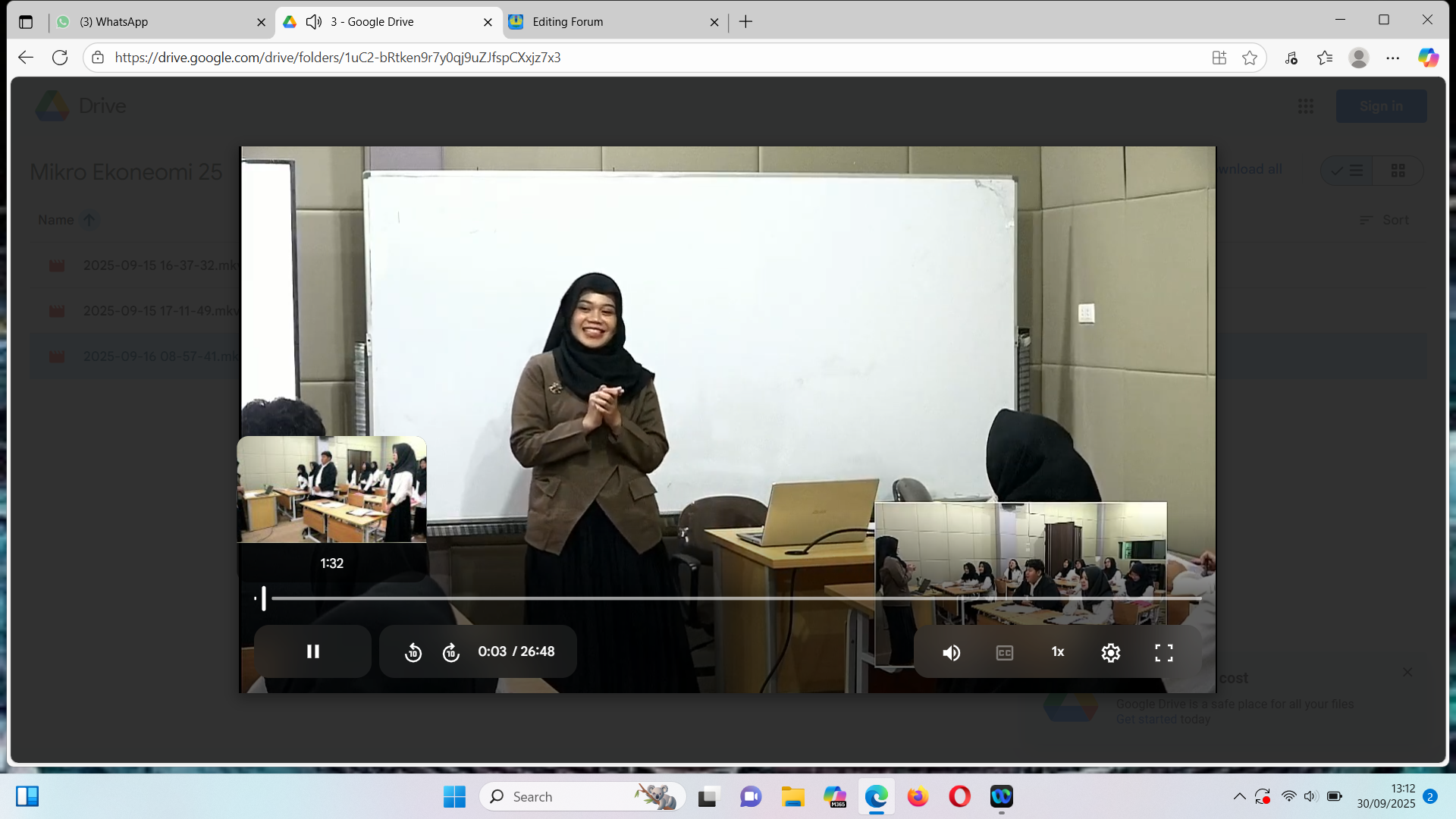Switch Drive to grid layout
The image size is (1456, 819).
coord(1398,171)
